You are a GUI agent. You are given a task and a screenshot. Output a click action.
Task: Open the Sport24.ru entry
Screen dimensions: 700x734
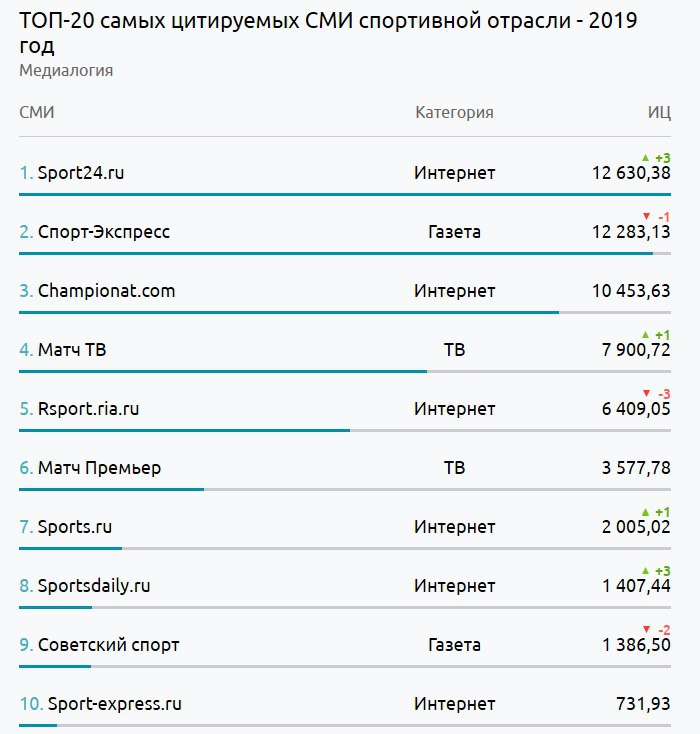80,173
